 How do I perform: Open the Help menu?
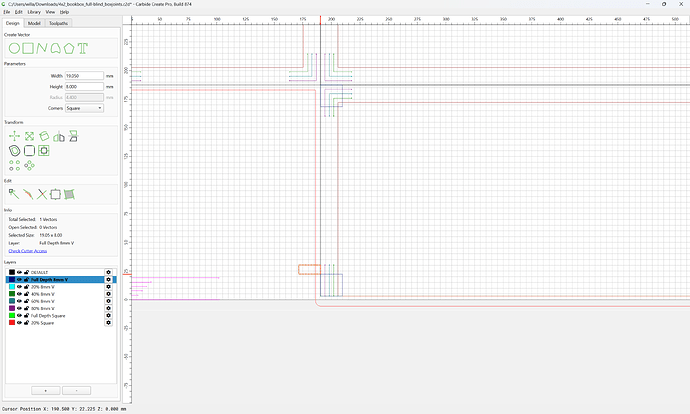click(x=64, y=12)
